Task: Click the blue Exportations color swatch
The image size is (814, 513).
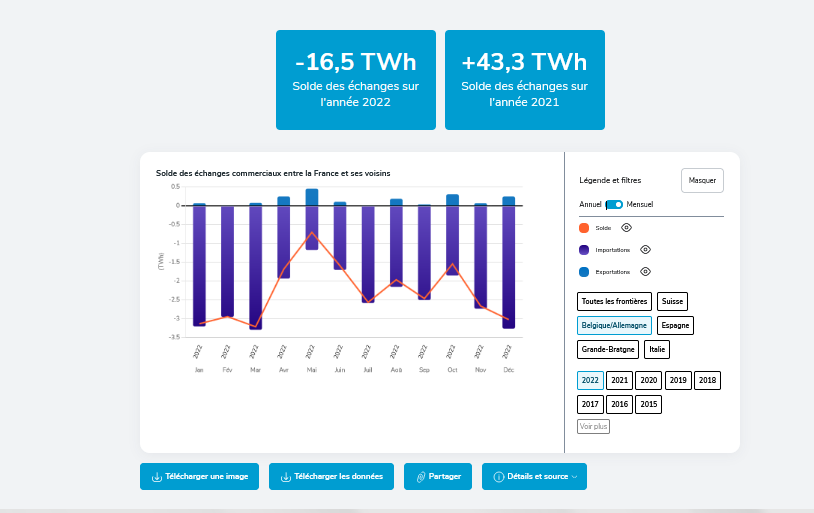Action: [x=584, y=272]
